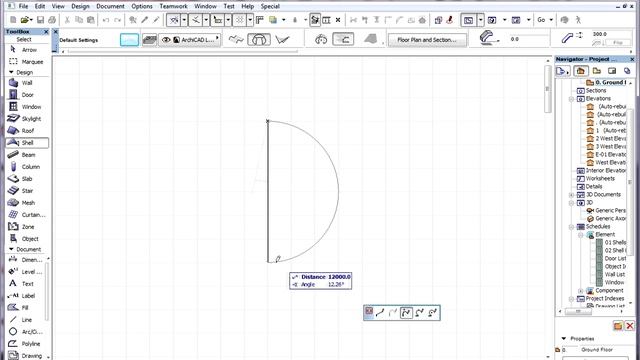Image resolution: width=640 pixels, height=360 pixels.
Task: Open the Design menu
Action: pos(80,6)
